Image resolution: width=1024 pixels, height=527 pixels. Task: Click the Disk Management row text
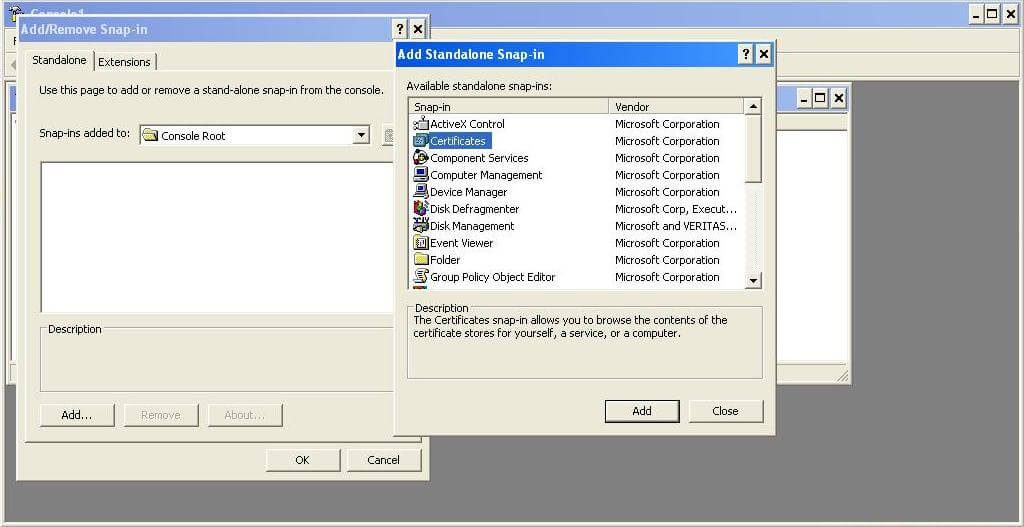click(x=472, y=226)
